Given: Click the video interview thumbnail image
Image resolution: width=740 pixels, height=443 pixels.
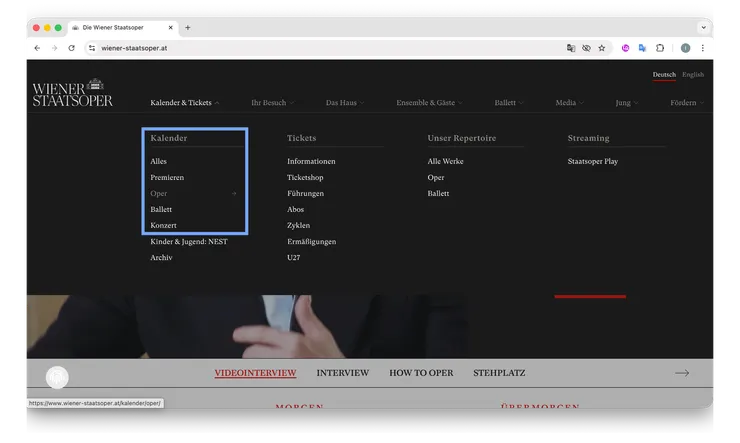Looking at the screenshot, I should [248, 326].
